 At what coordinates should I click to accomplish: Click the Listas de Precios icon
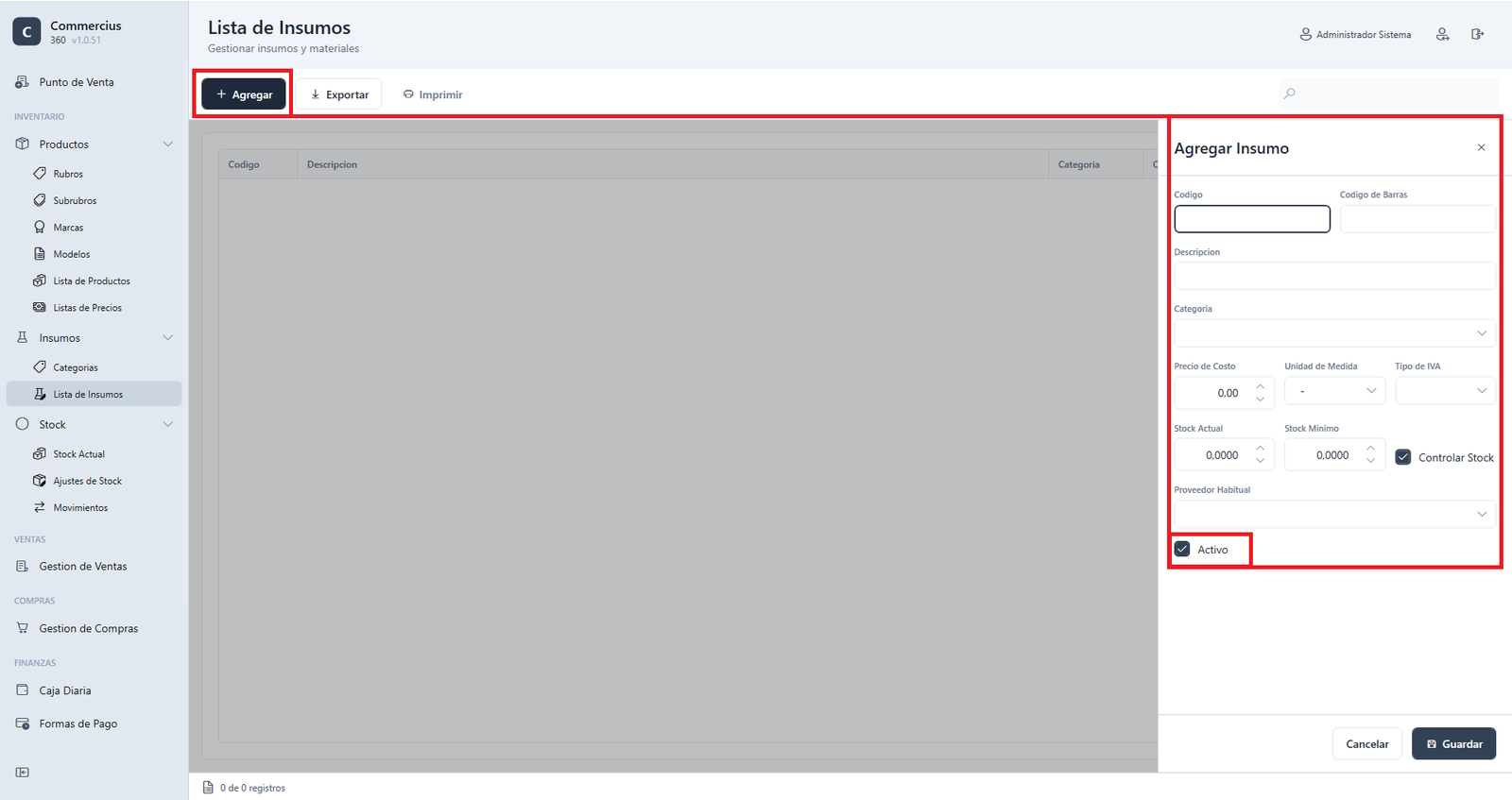click(x=40, y=308)
